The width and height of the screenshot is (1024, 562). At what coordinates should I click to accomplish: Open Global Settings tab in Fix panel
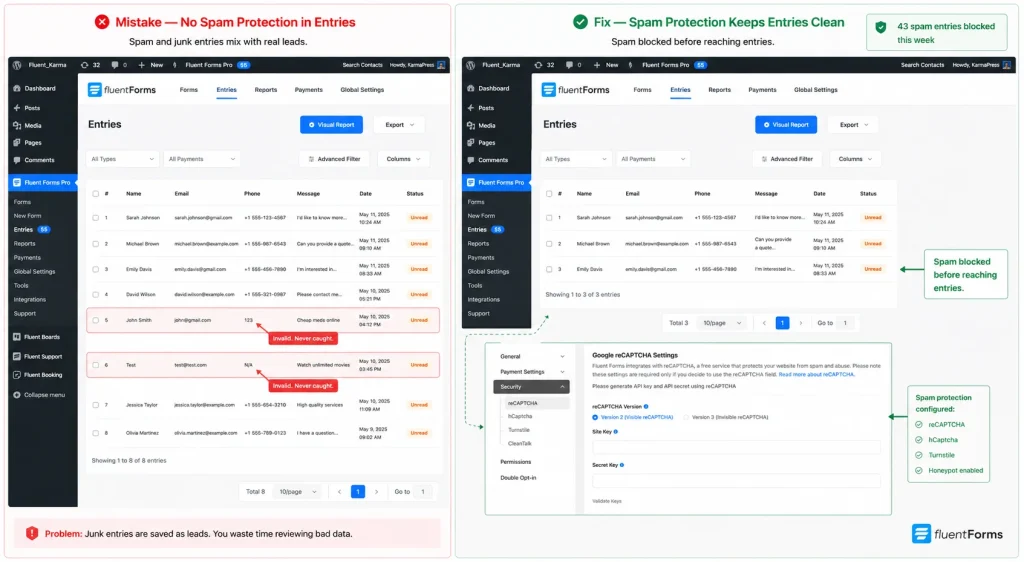point(816,90)
